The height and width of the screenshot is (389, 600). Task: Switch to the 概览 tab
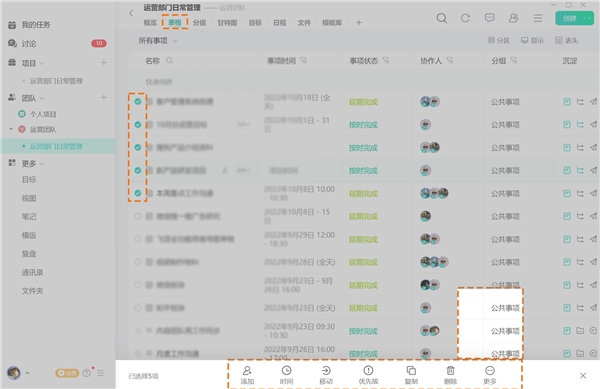pyautogui.click(x=150, y=23)
